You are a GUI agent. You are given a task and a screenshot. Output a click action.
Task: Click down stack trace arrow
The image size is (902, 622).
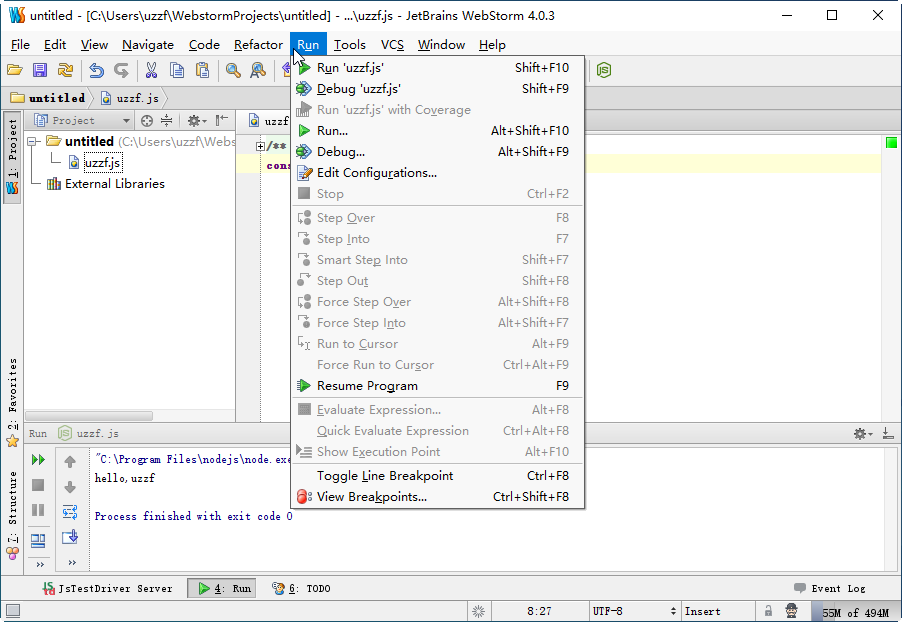coord(70,487)
